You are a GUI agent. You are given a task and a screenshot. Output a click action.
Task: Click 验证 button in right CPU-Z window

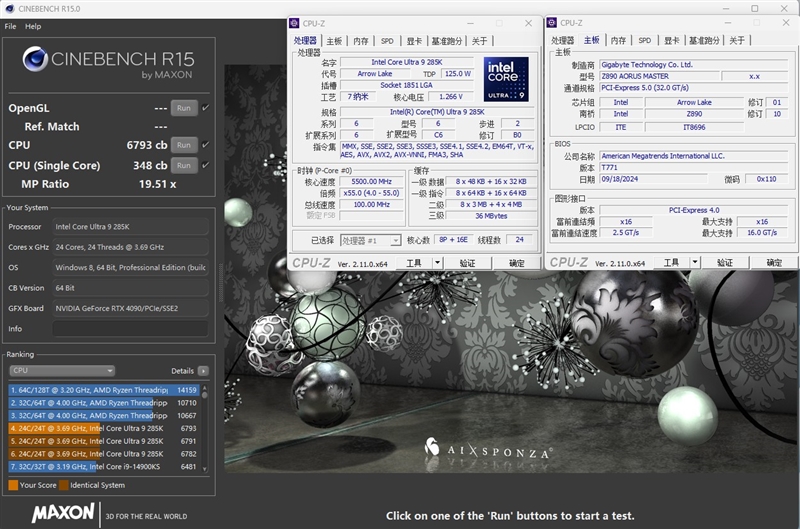(x=724, y=263)
